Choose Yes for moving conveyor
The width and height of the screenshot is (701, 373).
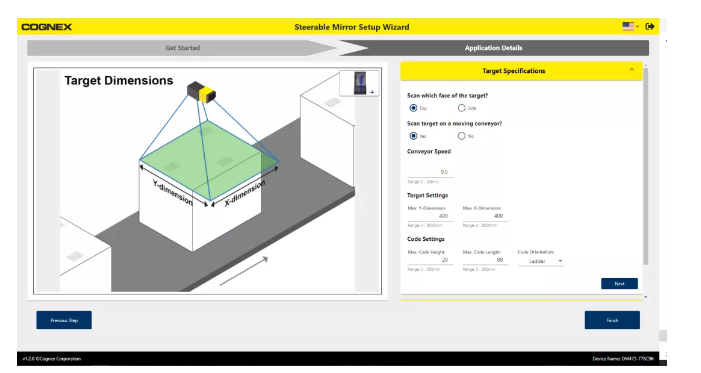(x=413, y=136)
